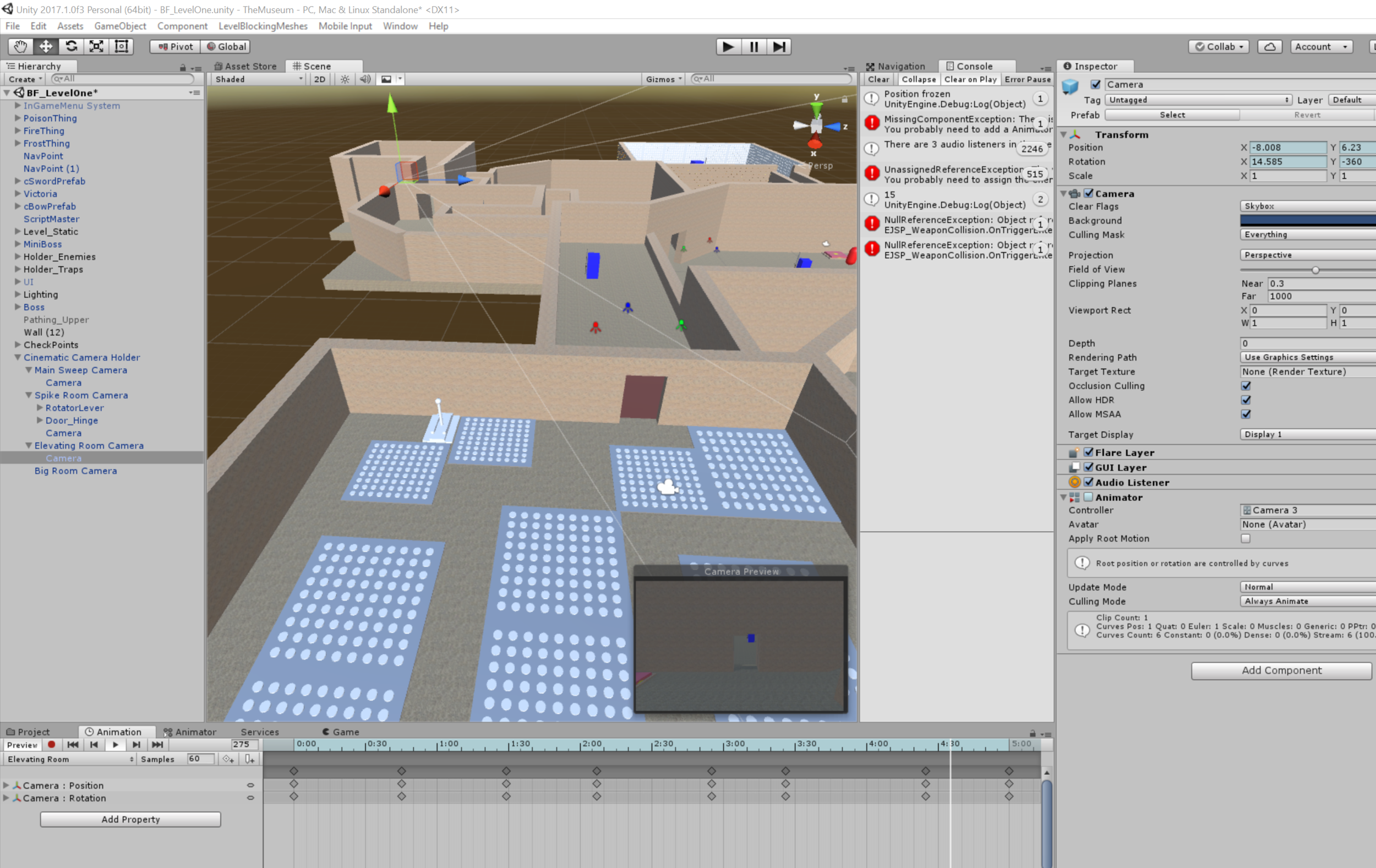Select the Hand tool in toolbar
The height and width of the screenshot is (868, 1376).
coord(20,46)
